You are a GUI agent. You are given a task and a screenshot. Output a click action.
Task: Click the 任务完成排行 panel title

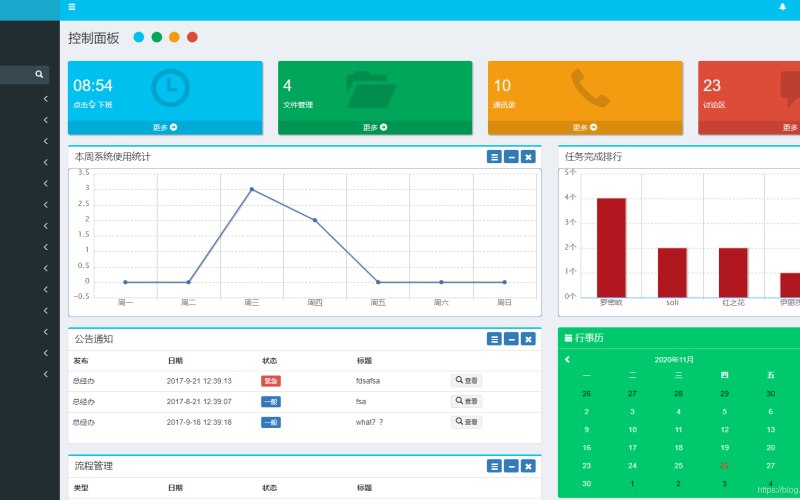coord(593,157)
